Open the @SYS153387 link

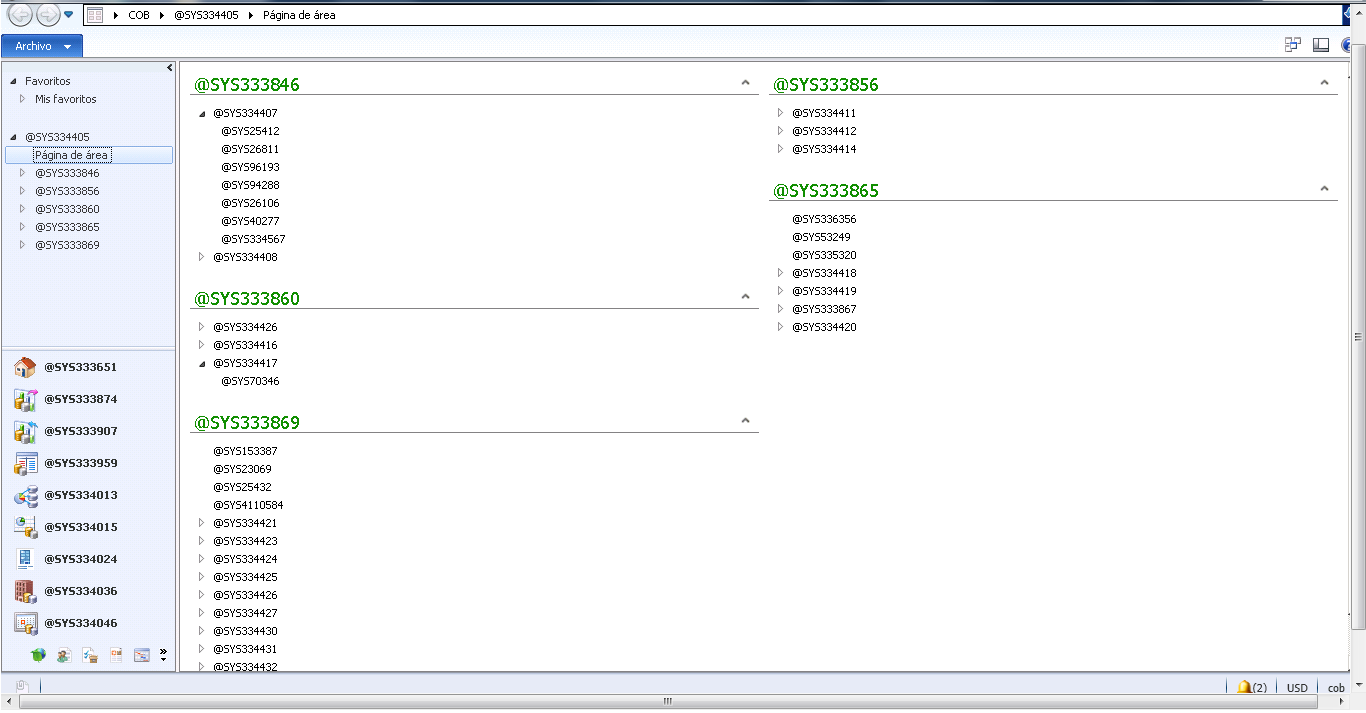[245, 451]
